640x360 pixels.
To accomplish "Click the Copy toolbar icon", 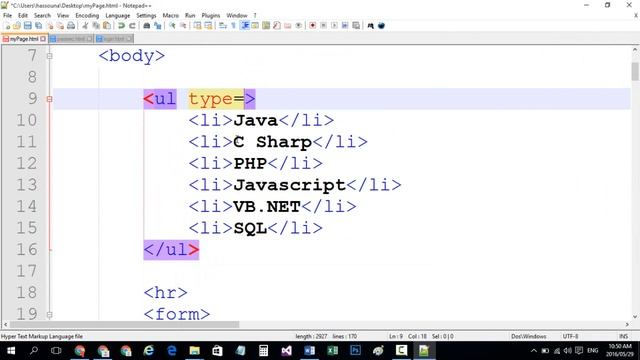I will coord(96,26).
